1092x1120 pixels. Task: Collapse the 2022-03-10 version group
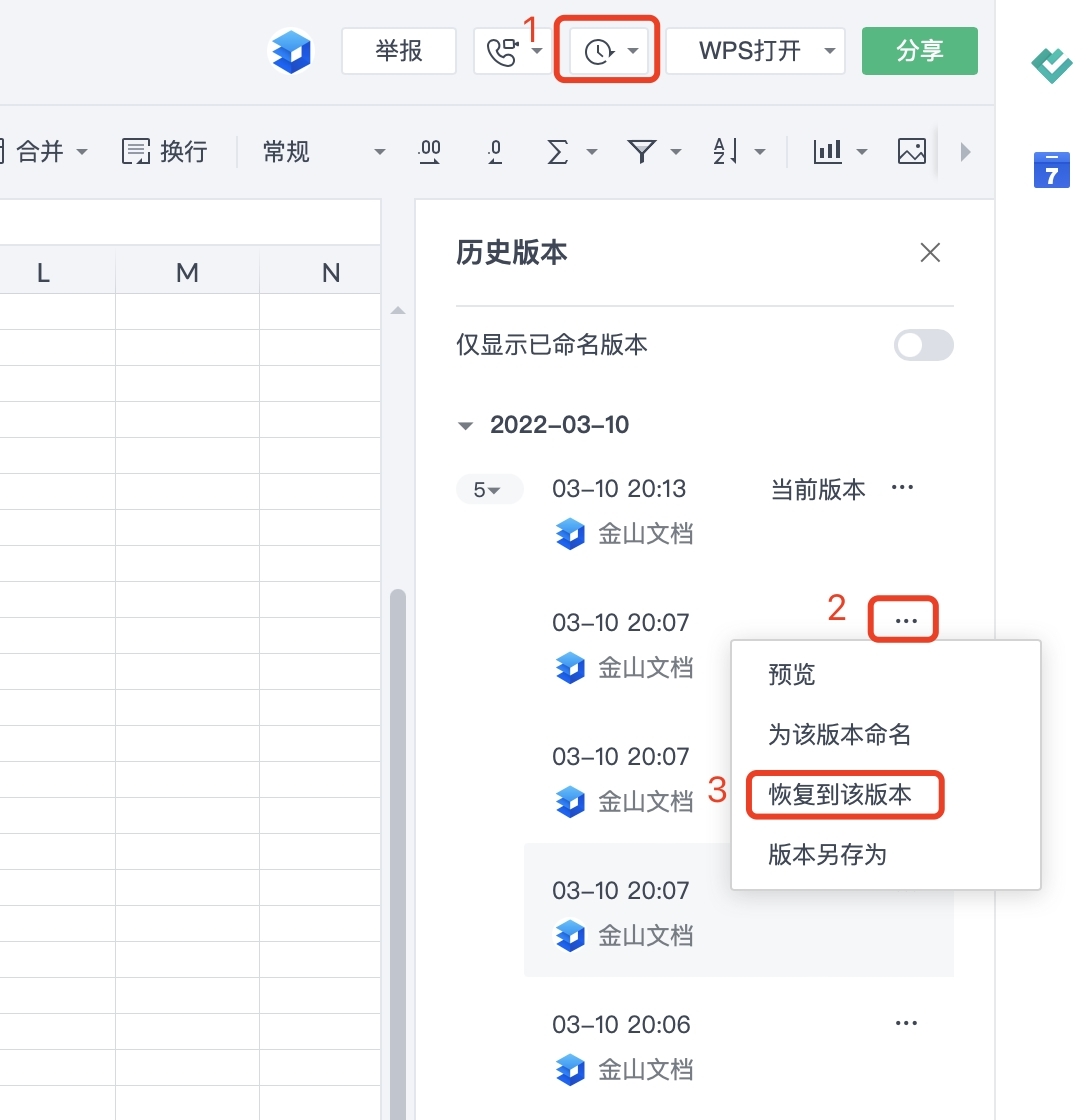click(465, 424)
